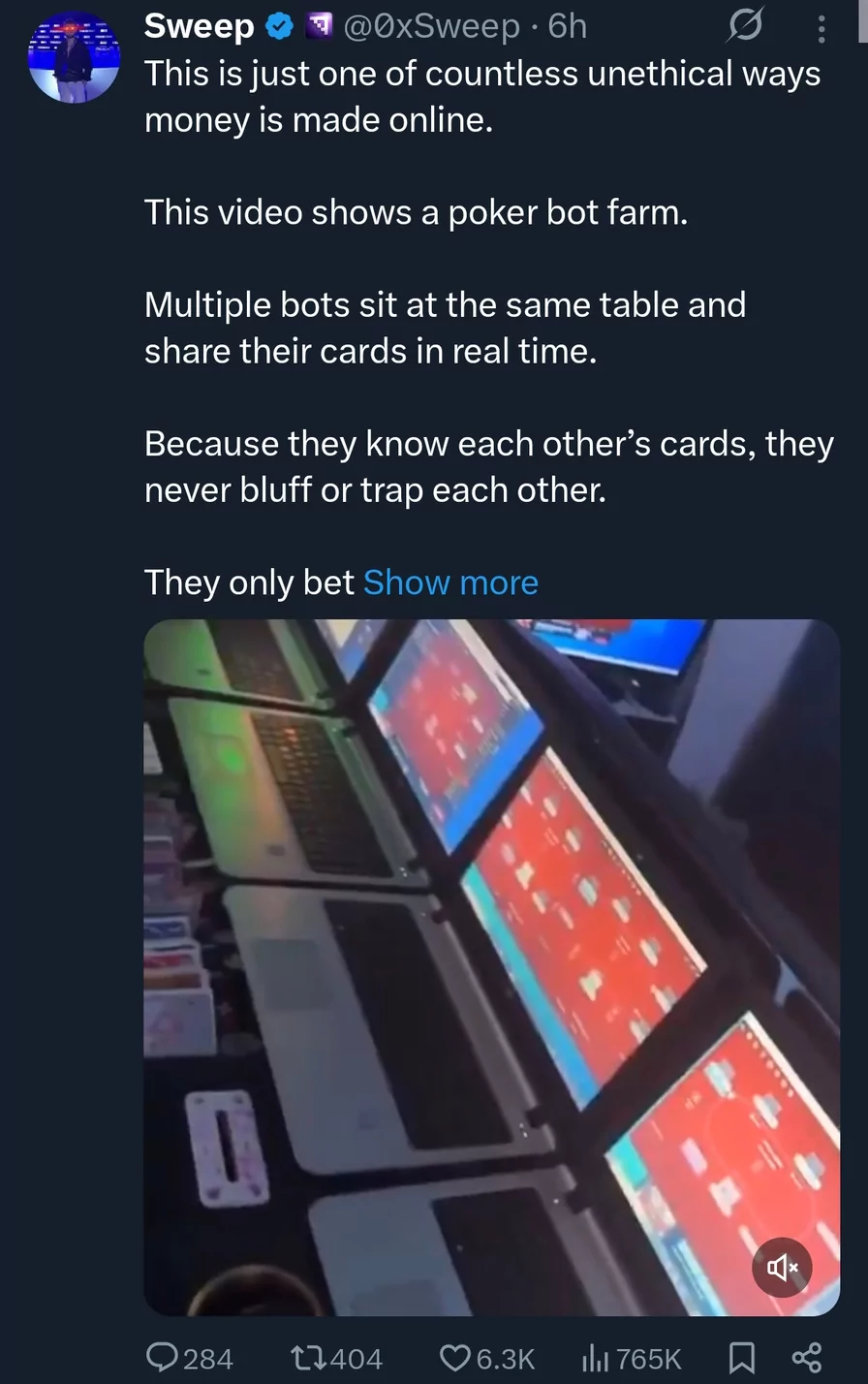Repost using the retweet arrows icon
The image size is (868, 1384).
pyautogui.click(x=309, y=1357)
